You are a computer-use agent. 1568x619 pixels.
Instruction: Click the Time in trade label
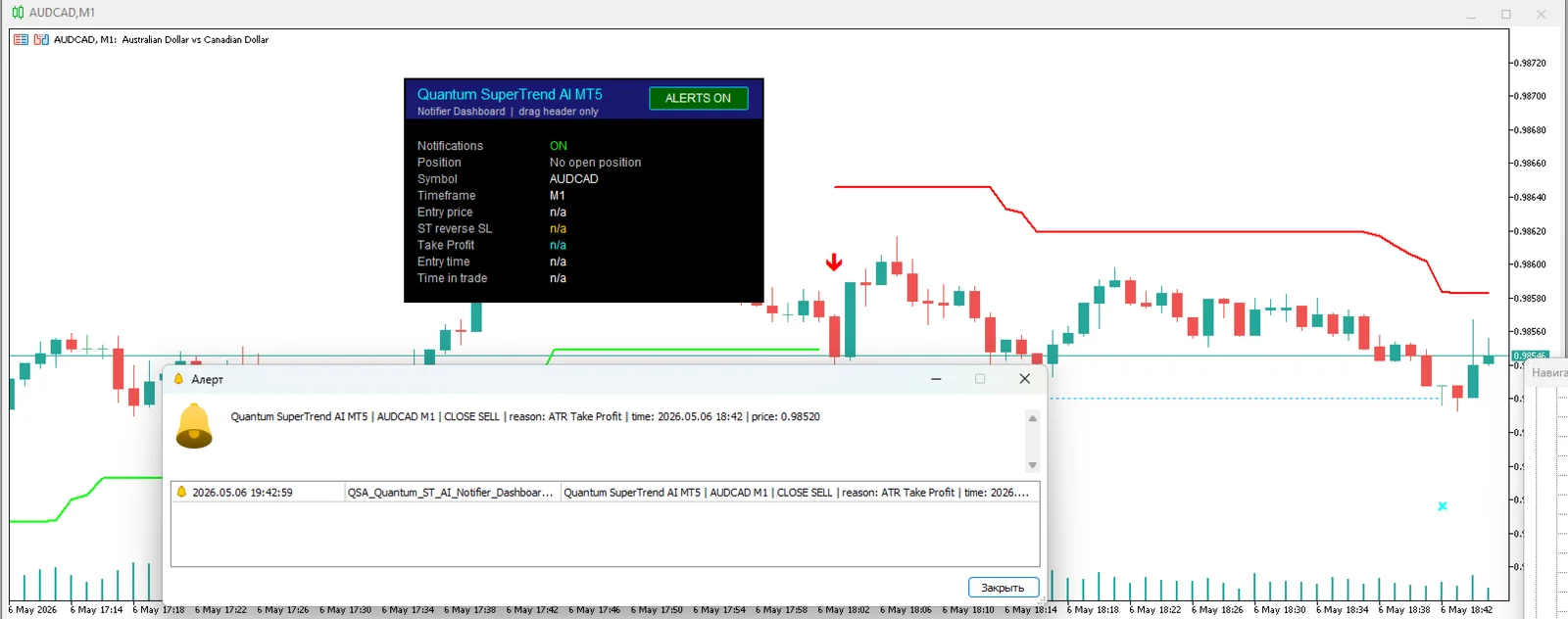[x=452, y=278]
